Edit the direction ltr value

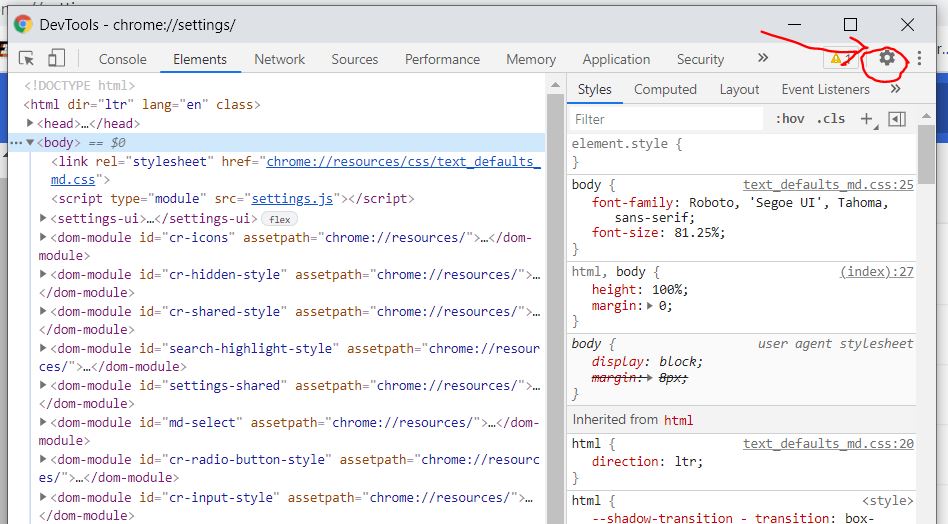tap(685, 461)
